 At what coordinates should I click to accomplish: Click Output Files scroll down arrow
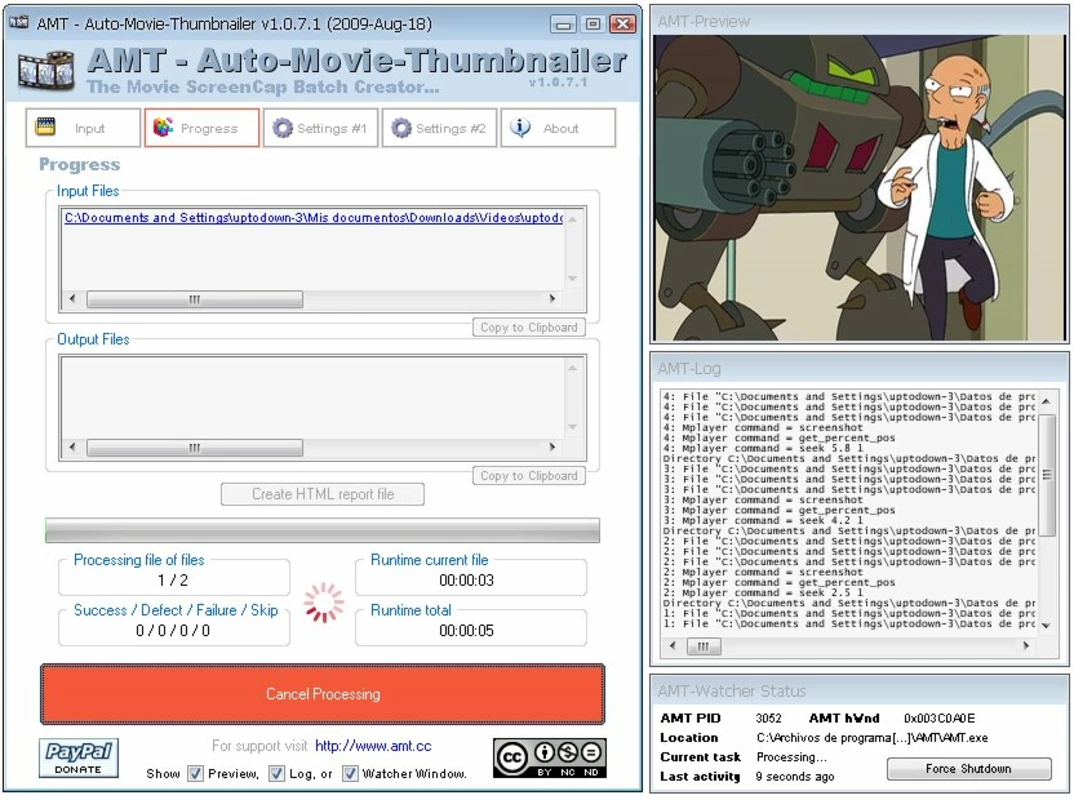pos(573,427)
